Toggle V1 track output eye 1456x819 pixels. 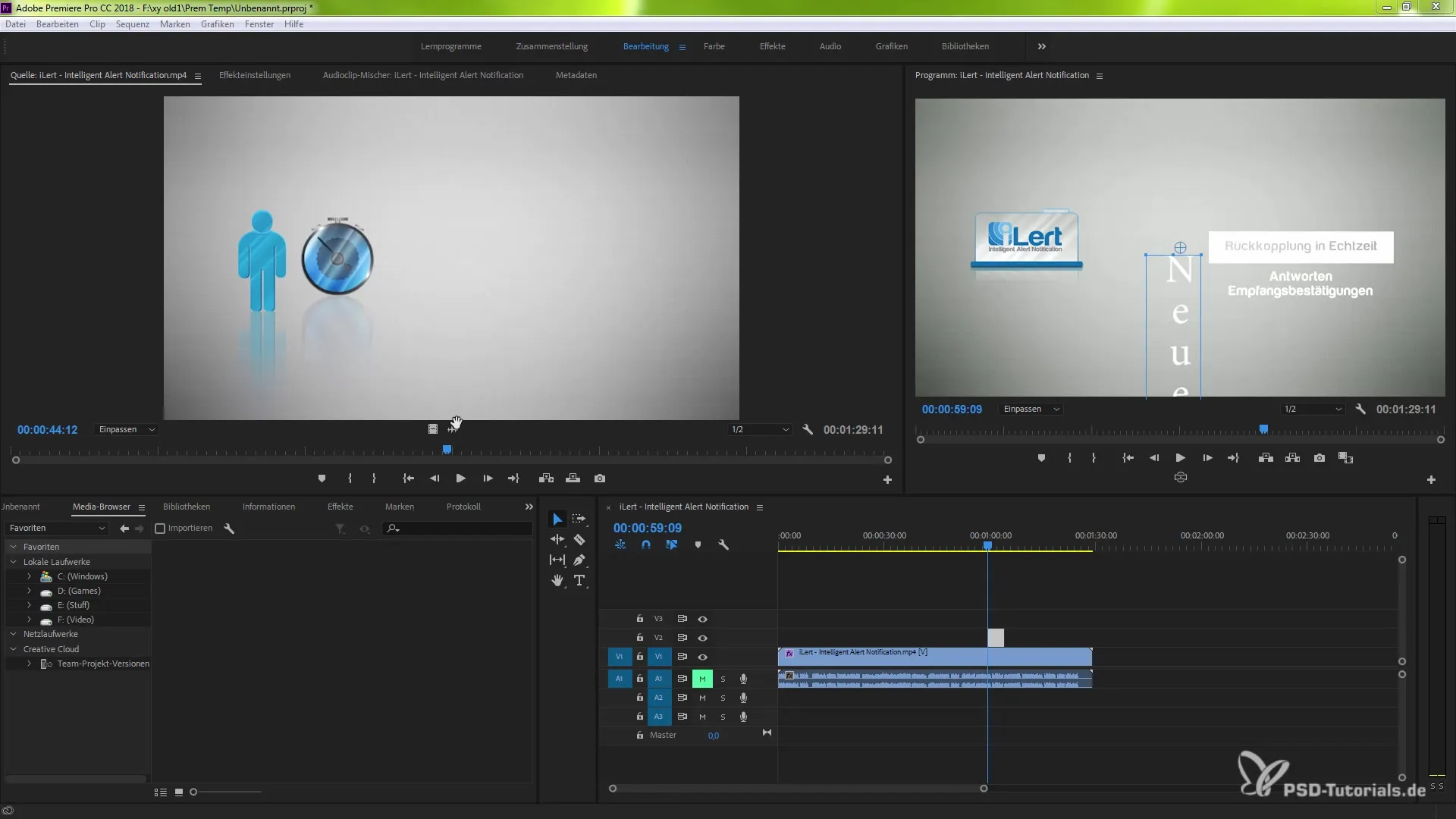[702, 657]
